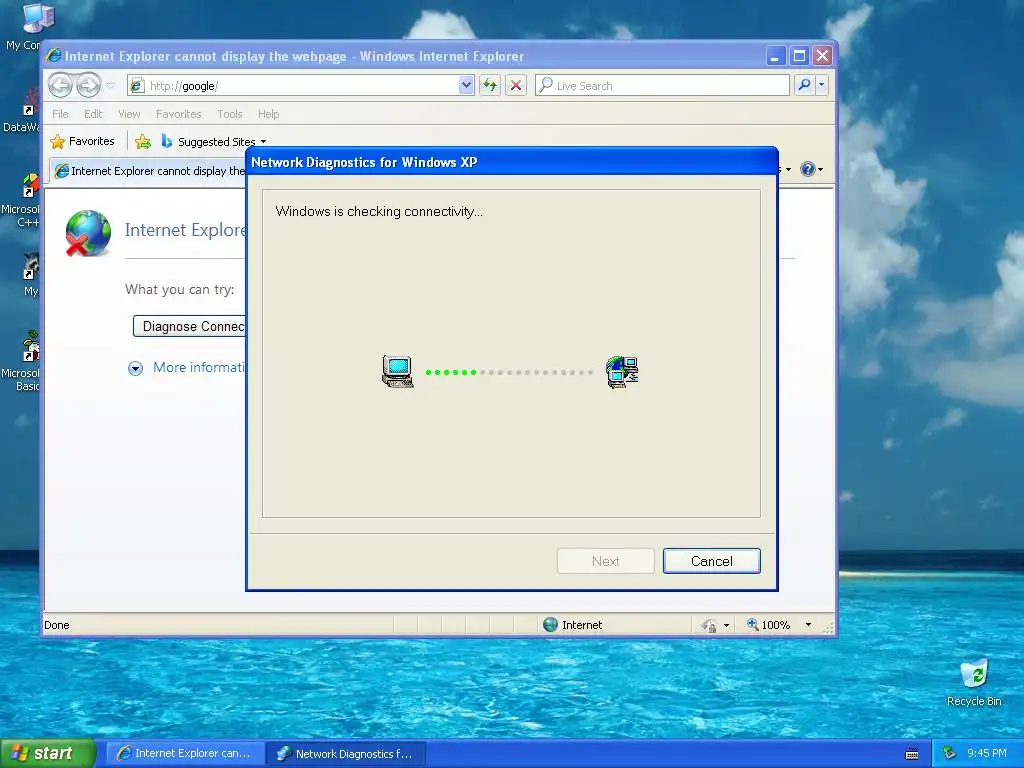Switch to Internet Explorer taskbar button

click(185, 754)
